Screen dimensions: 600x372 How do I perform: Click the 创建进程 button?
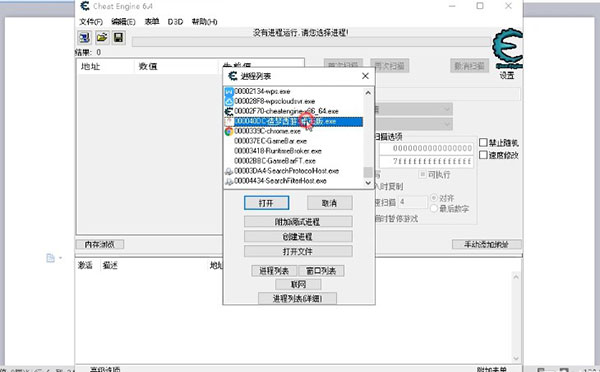coord(298,237)
